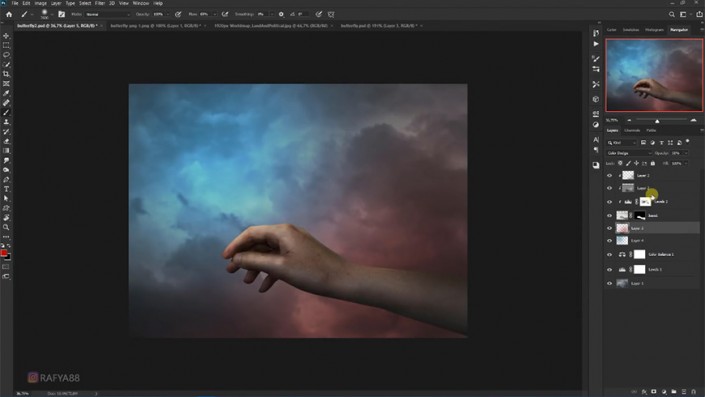Image resolution: width=705 pixels, height=397 pixels.
Task: Hide the Layer 2 top layer
Action: (610, 176)
